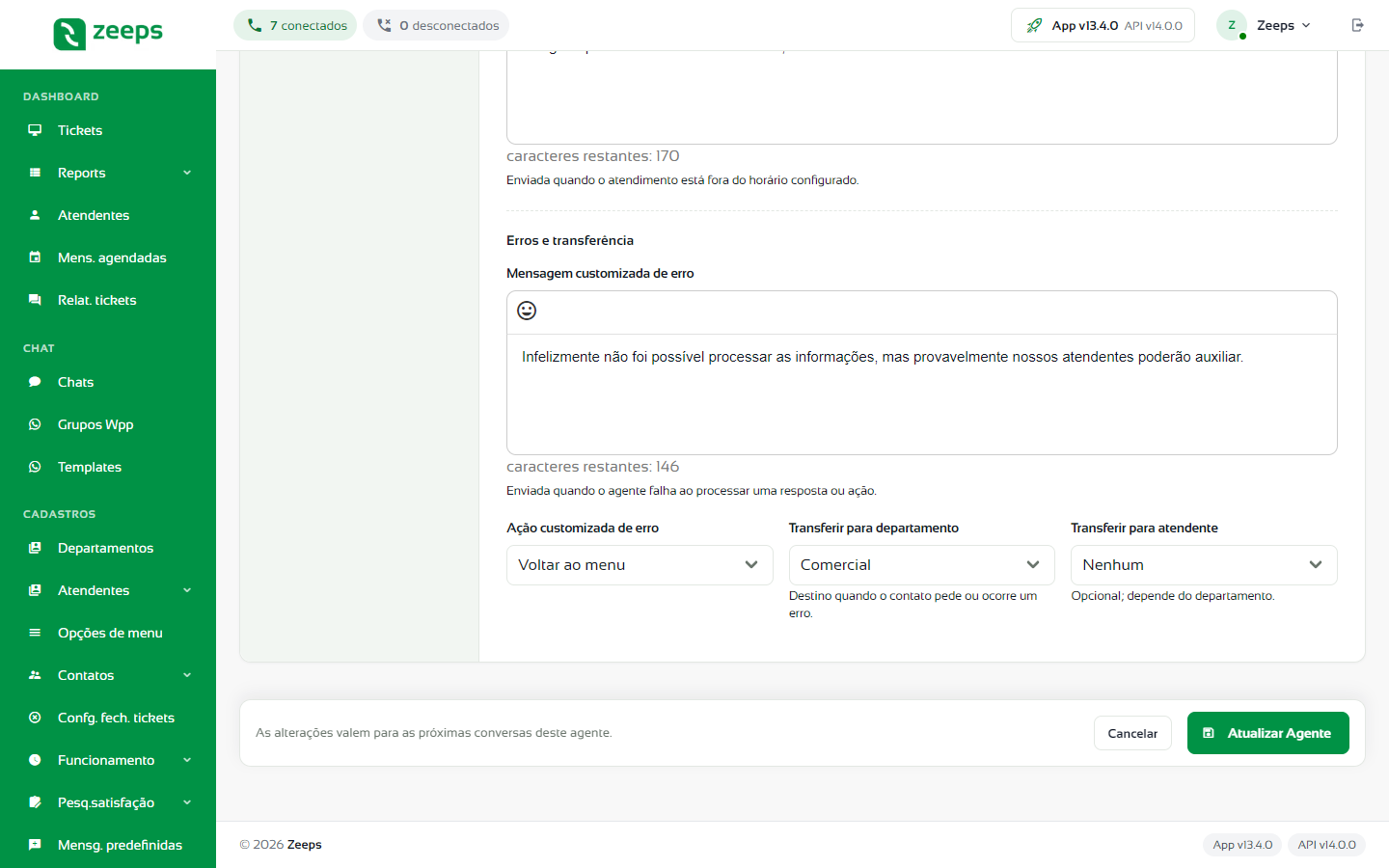Click the Zeeps user avatar in header

(x=1232, y=25)
